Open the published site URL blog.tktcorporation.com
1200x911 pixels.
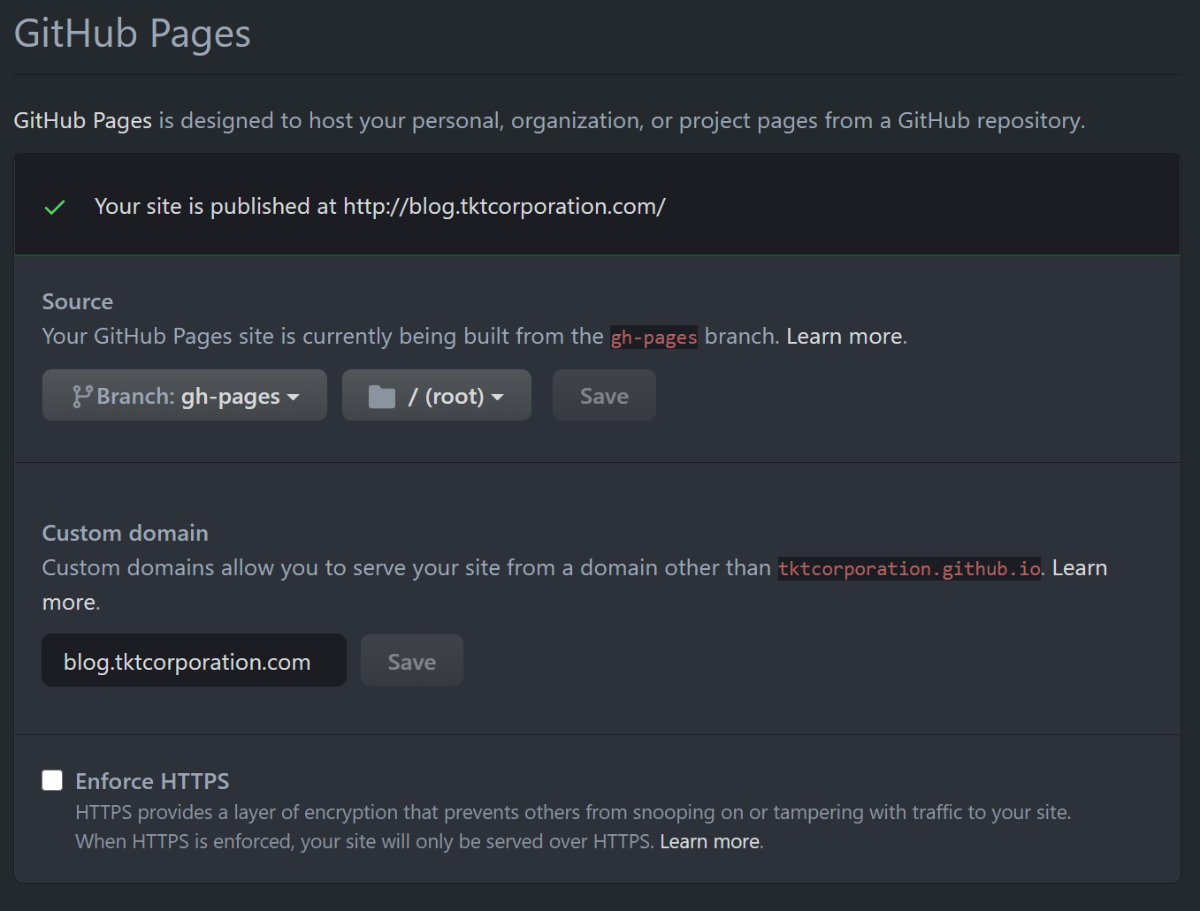(504, 206)
